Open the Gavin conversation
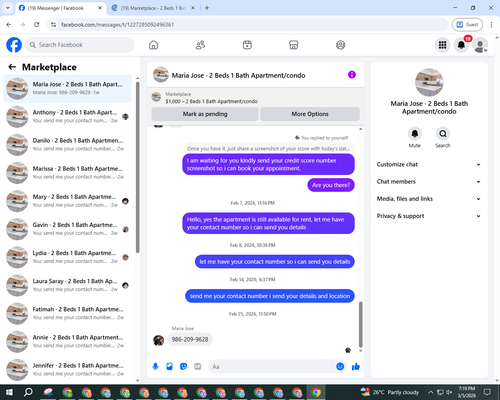 pos(67,229)
